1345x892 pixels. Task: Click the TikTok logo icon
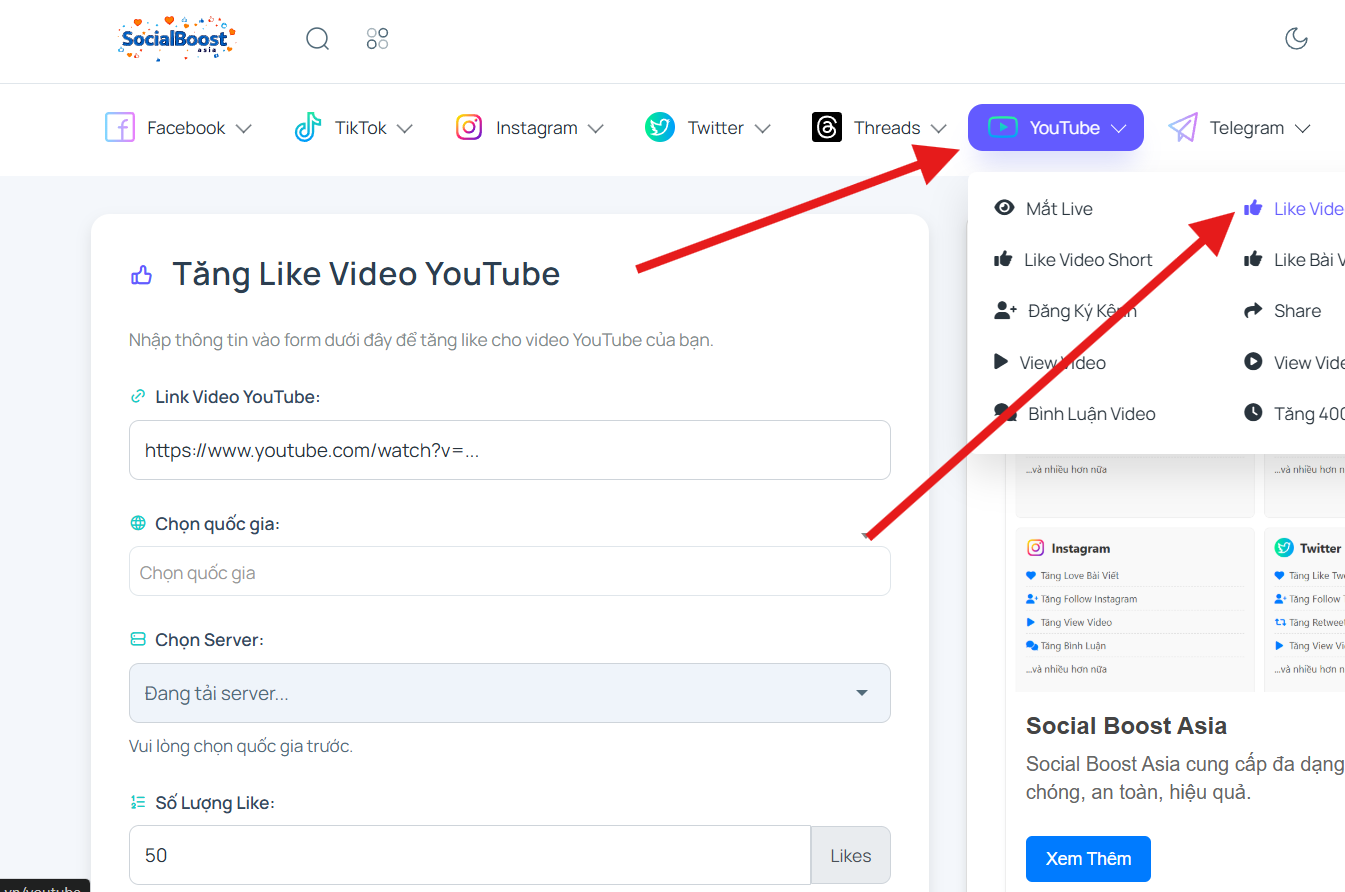click(x=308, y=128)
